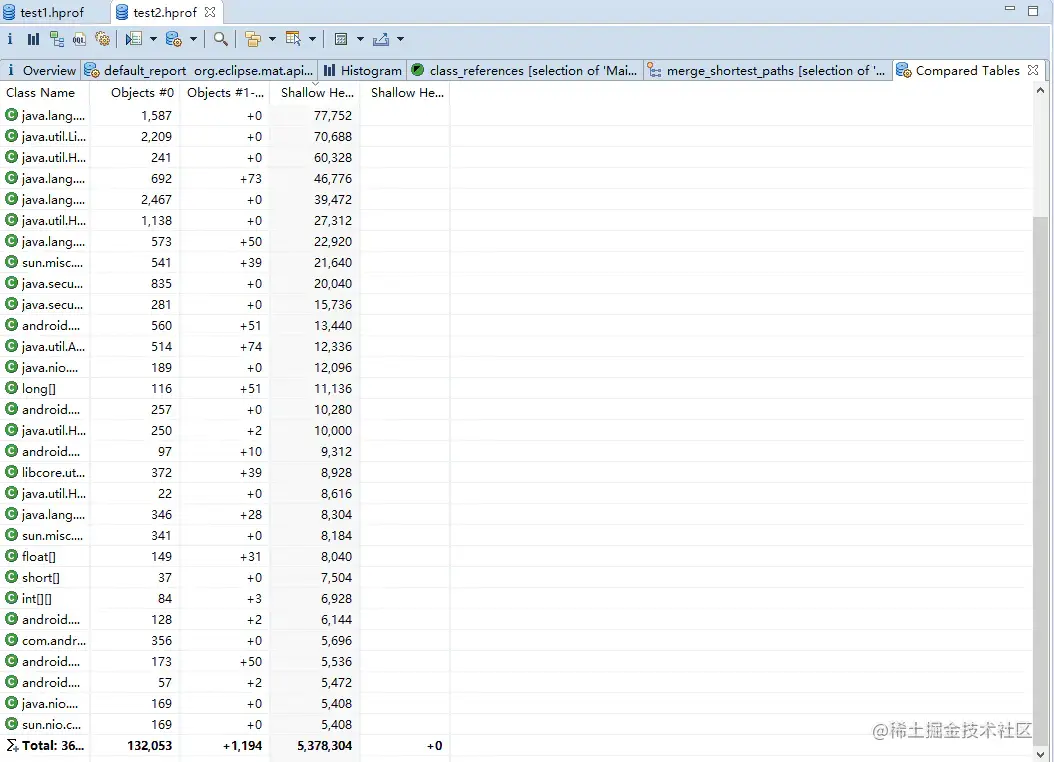This screenshot has height=762, width=1054.
Task: Click shallow heap value 10,000
Action: [x=333, y=430]
